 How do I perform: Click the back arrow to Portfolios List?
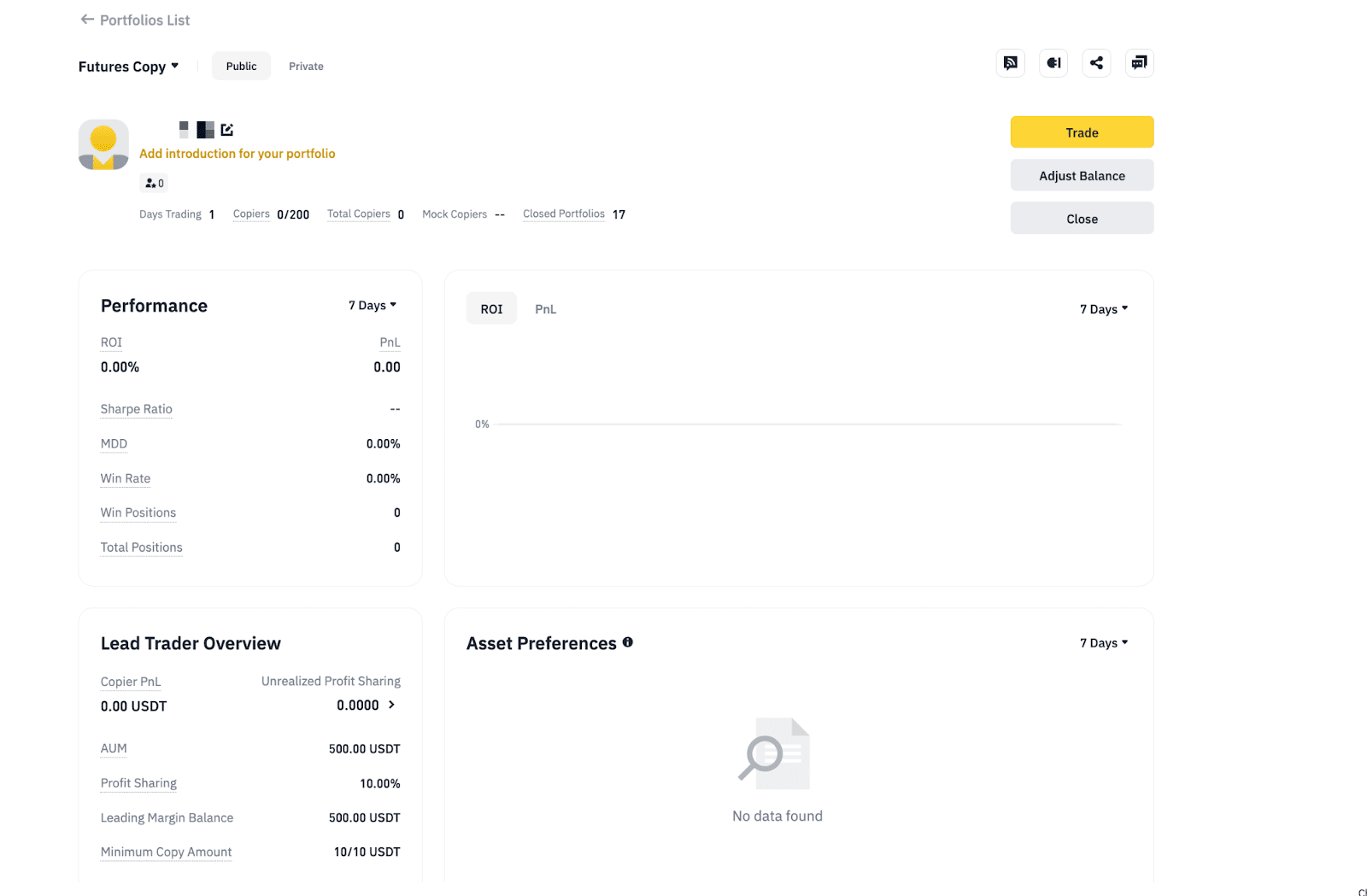tap(86, 20)
